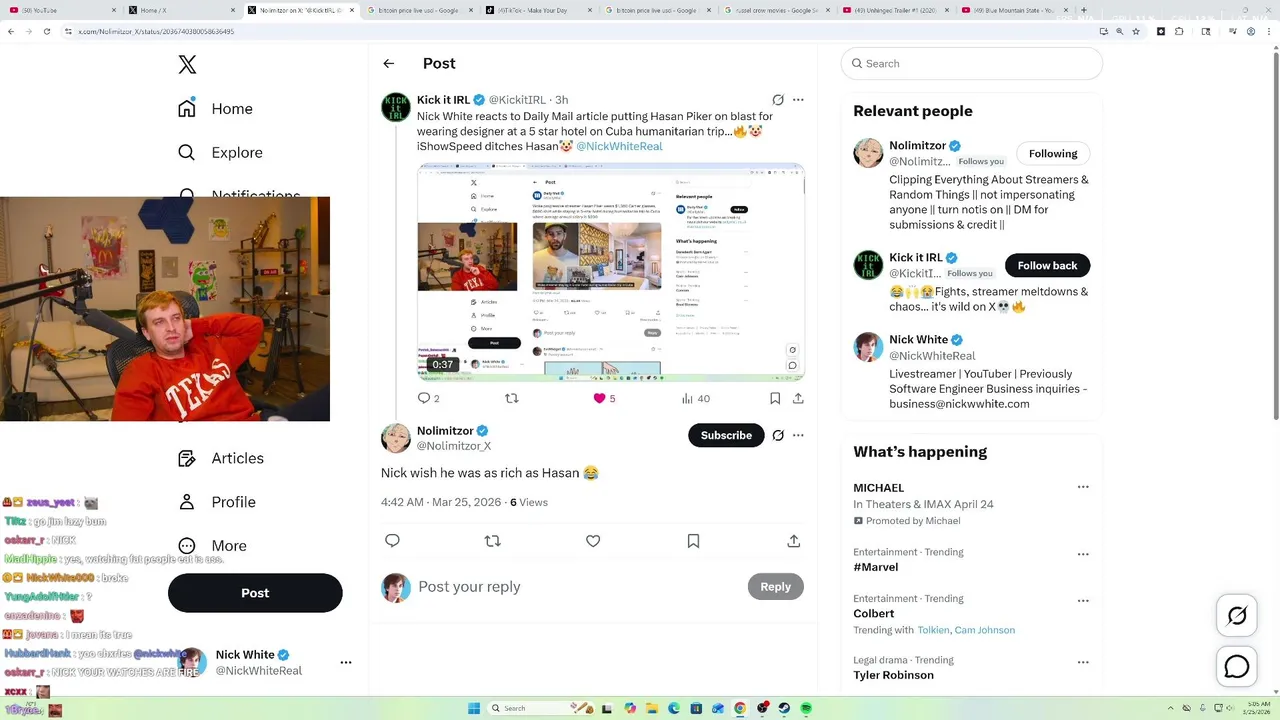
Task: Open the floating Messages chat button
Action: [1237, 666]
